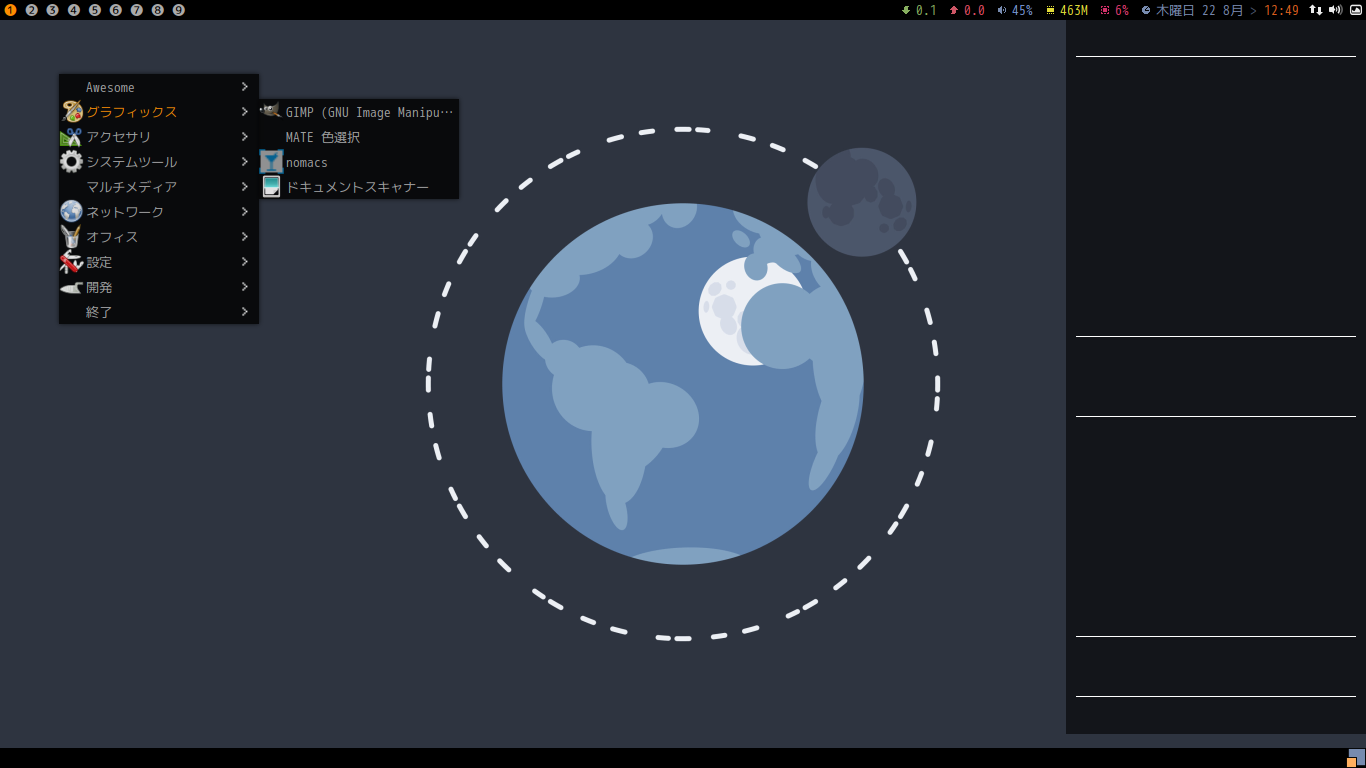1366x768 pixels.
Task: Click the layout indicator icon in bottom bar
Action: (x=1356, y=758)
